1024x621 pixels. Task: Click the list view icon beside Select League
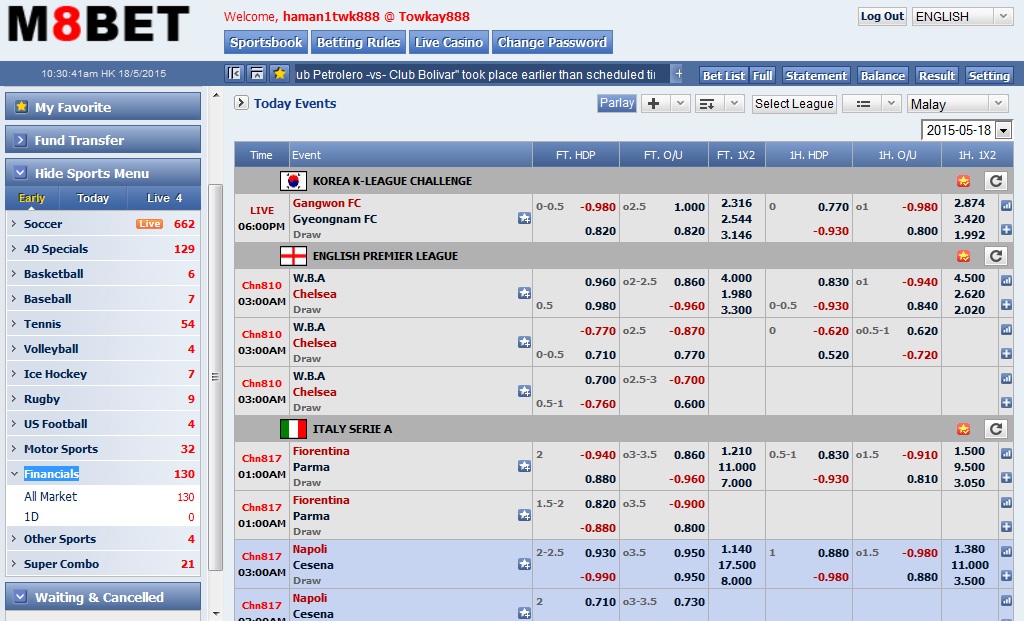[863, 103]
